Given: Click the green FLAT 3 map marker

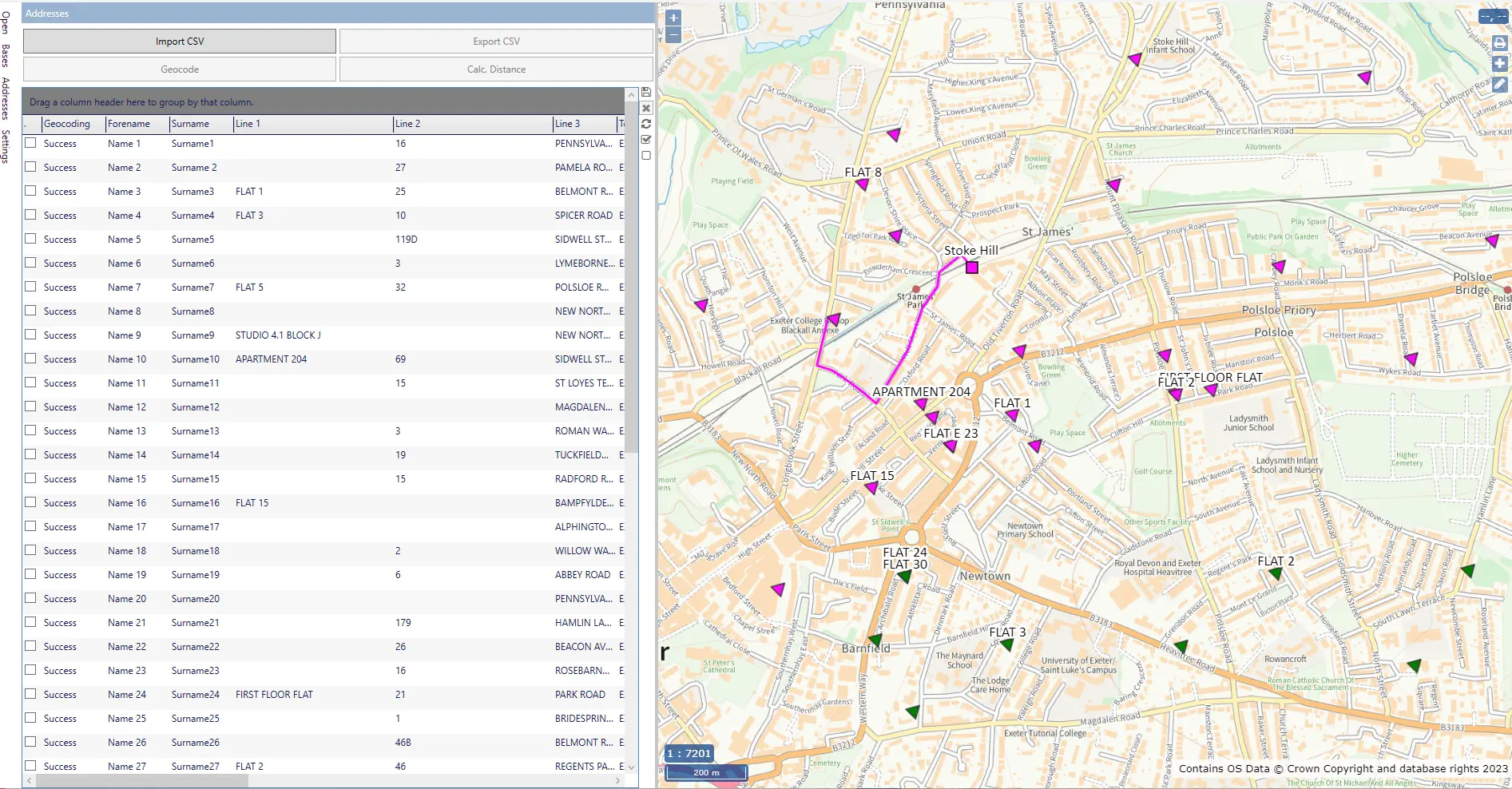Looking at the screenshot, I should pos(1007,644).
